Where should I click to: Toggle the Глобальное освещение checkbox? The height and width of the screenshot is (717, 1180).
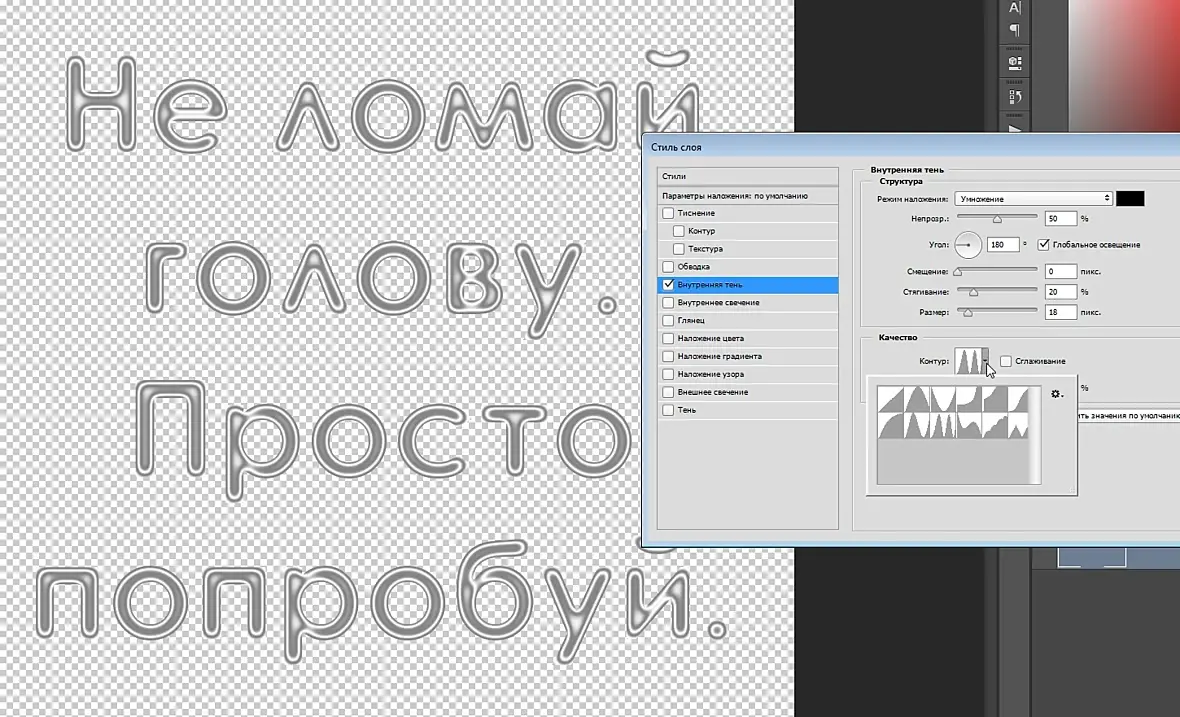1043,245
